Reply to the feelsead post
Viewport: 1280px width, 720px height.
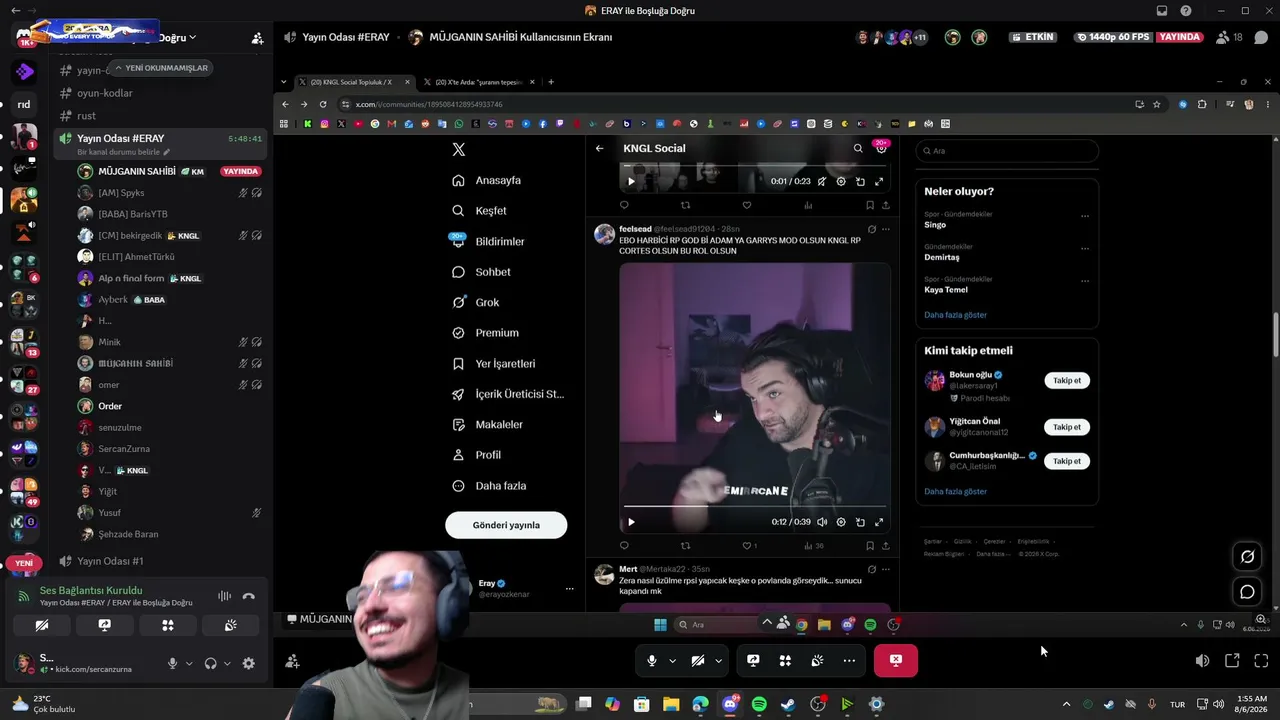(624, 546)
